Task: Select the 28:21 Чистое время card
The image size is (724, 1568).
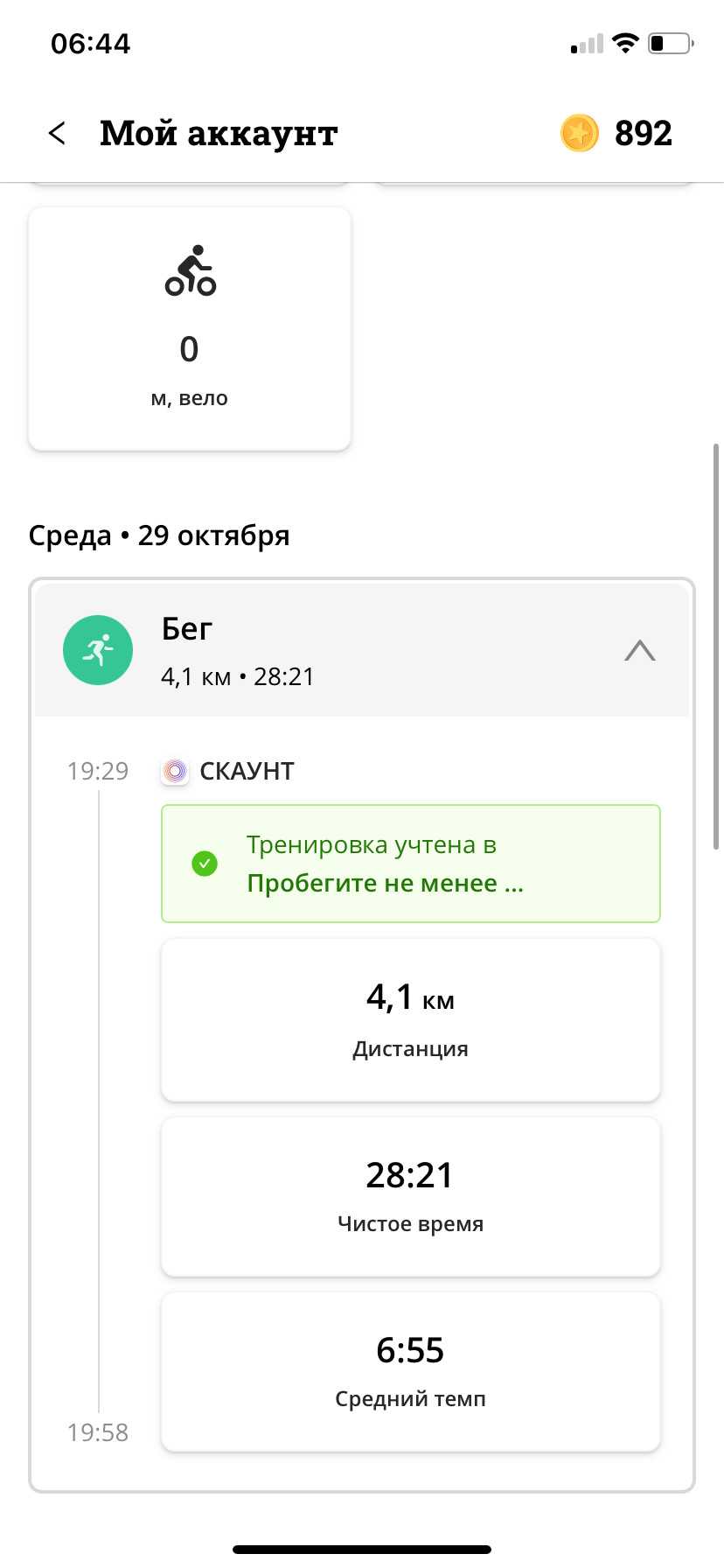Action: point(411,1196)
